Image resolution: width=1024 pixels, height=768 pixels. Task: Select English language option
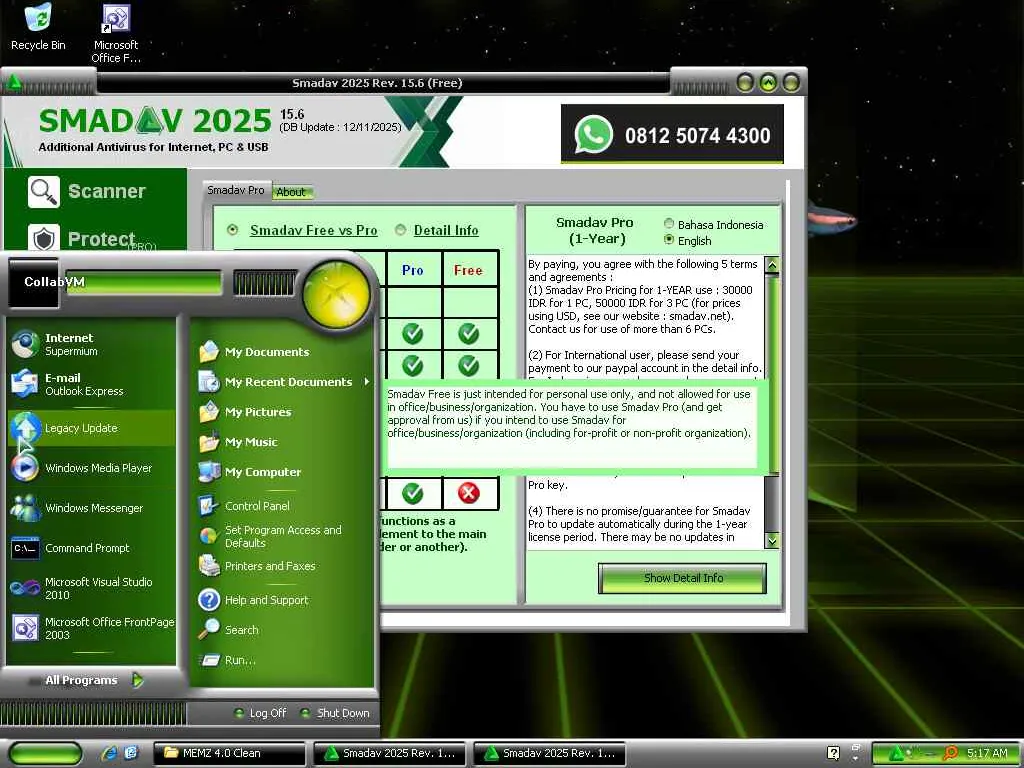(x=669, y=240)
